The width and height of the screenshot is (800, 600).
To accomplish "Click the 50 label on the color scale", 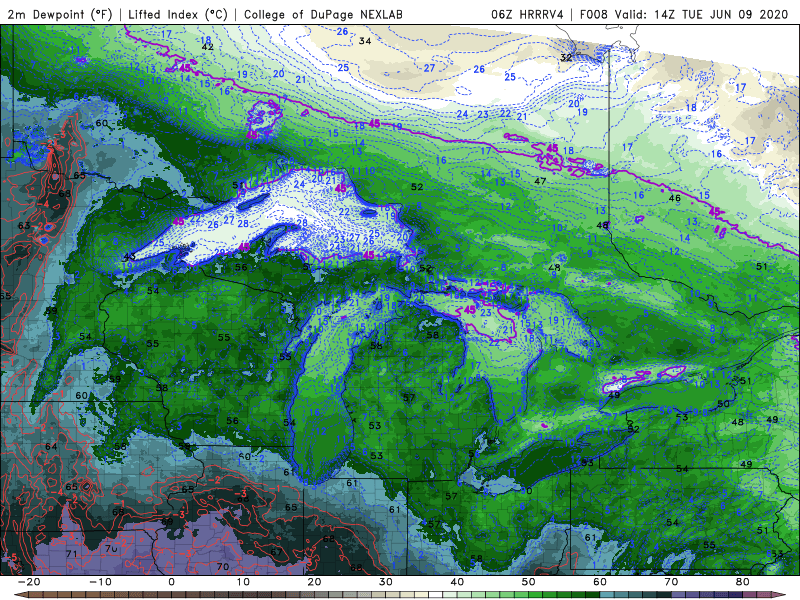I will coord(529,582).
